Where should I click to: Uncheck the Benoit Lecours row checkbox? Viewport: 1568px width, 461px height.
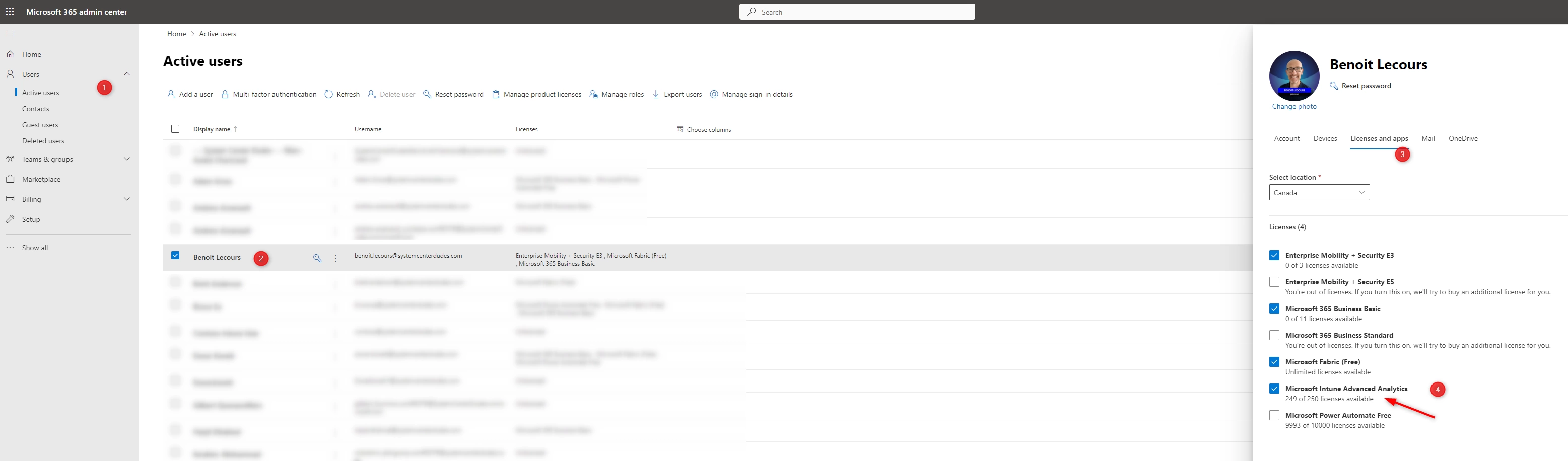(x=175, y=256)
